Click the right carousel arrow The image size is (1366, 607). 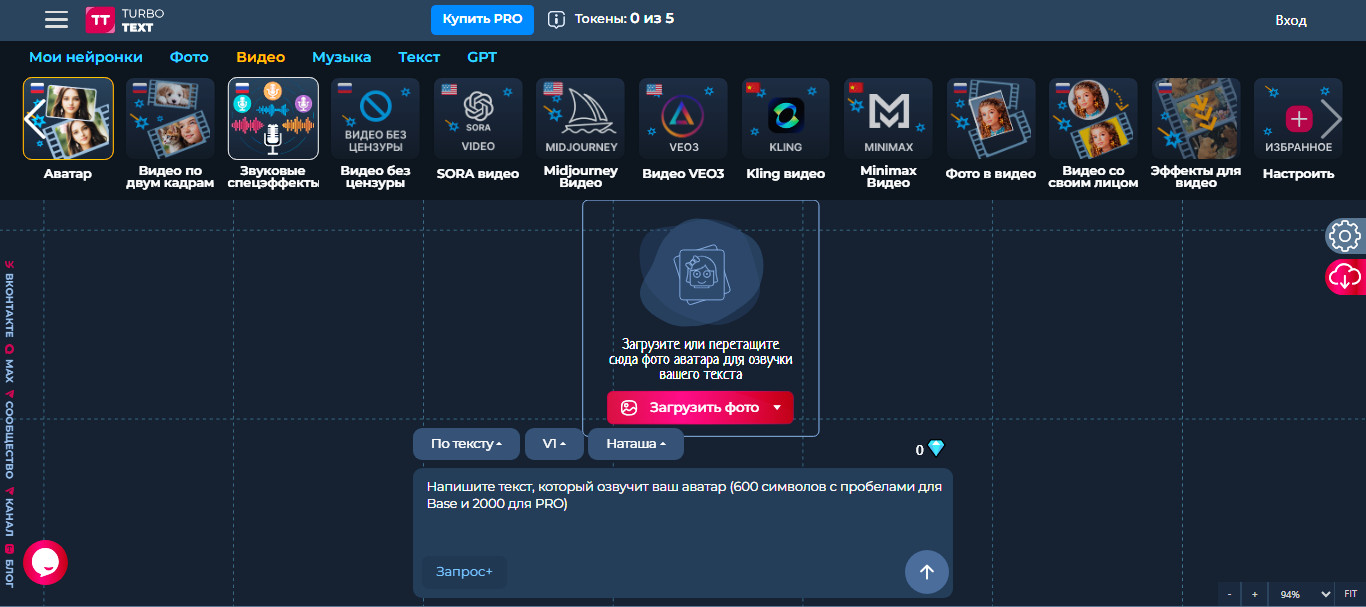[x=1331, y=119]
